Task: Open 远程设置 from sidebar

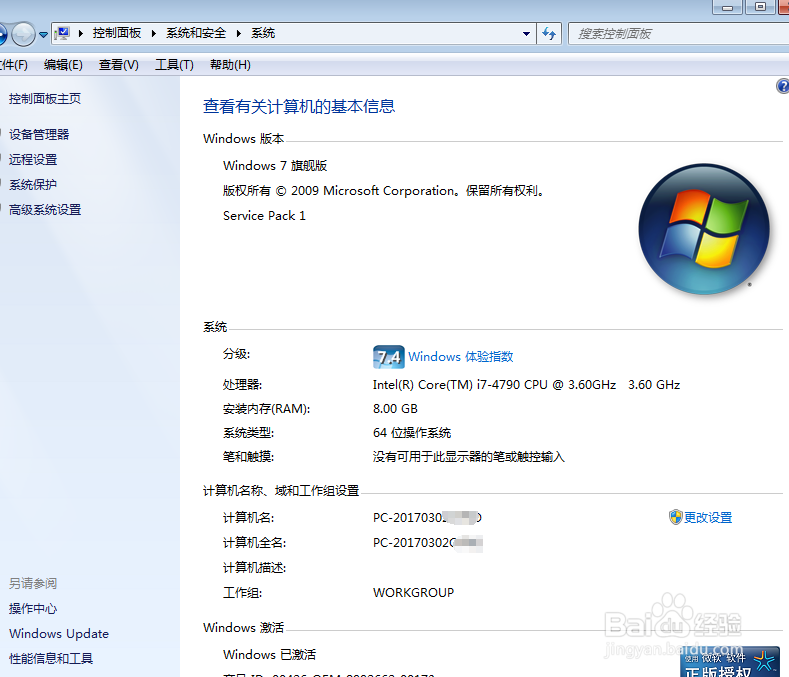Action: 33,160
